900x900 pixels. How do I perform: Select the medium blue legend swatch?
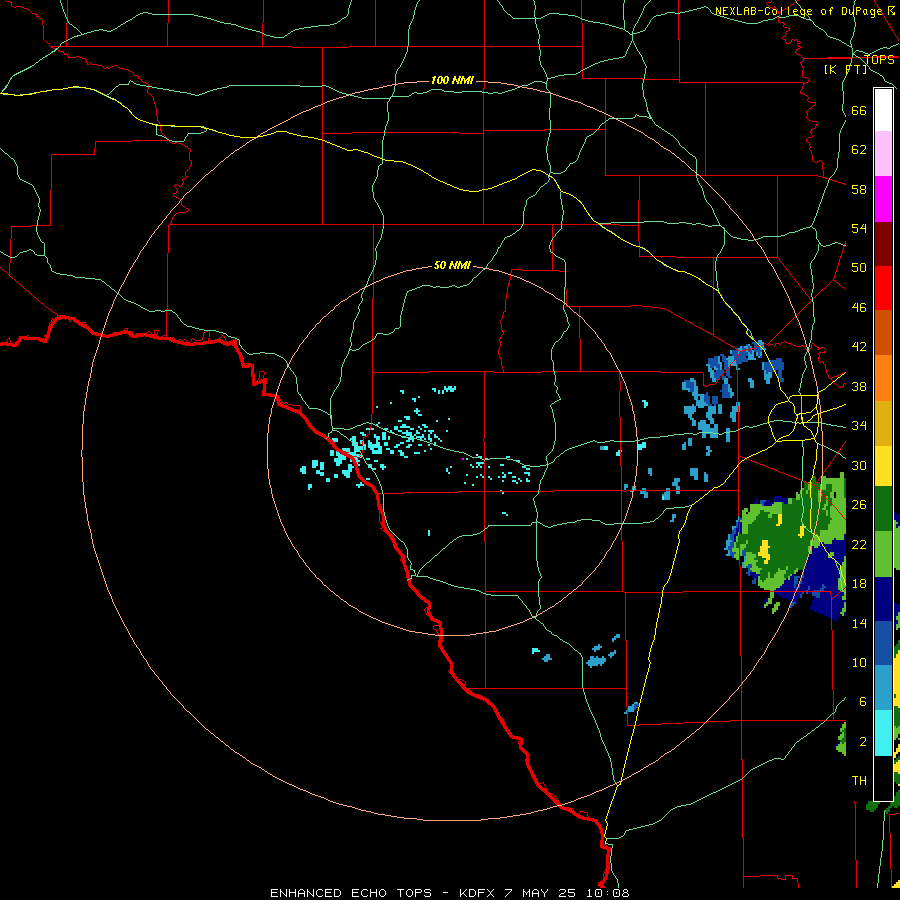pos(883,643)
